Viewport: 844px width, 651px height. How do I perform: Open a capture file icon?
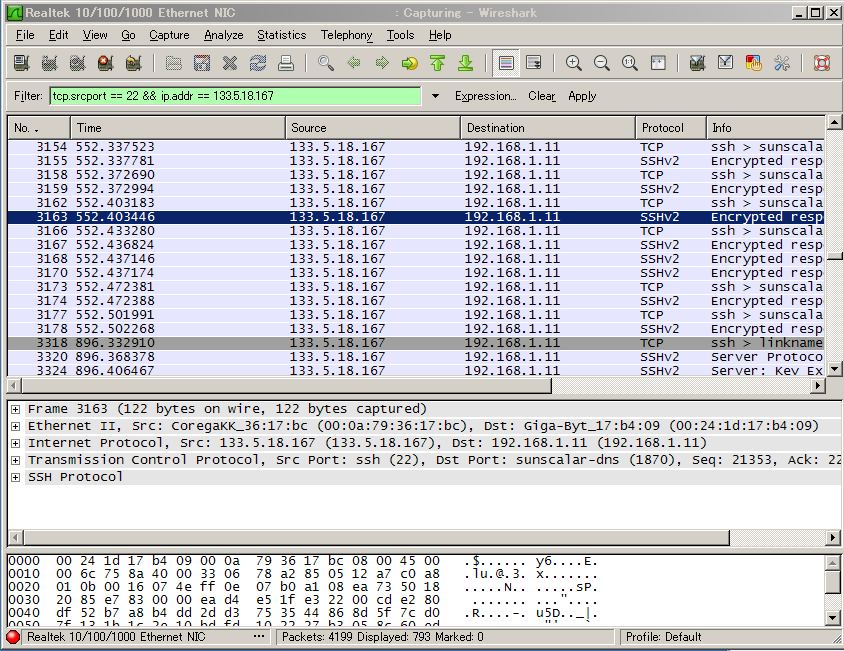click(173, 63)
